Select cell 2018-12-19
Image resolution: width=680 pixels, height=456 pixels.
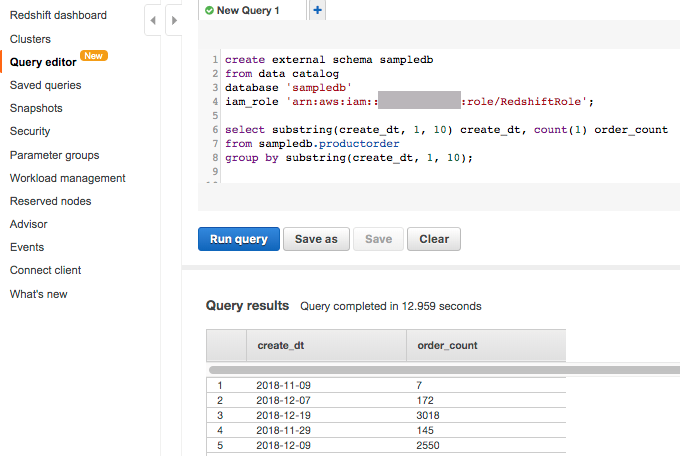pyautogui.click(x=284, y=415)
